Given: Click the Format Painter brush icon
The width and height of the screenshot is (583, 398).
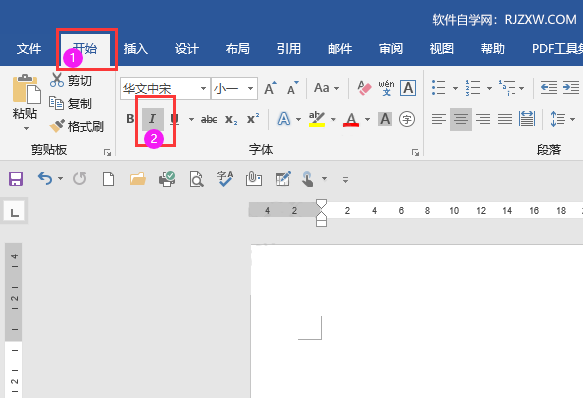Looking at the screenshot, I should click(57, 126).
